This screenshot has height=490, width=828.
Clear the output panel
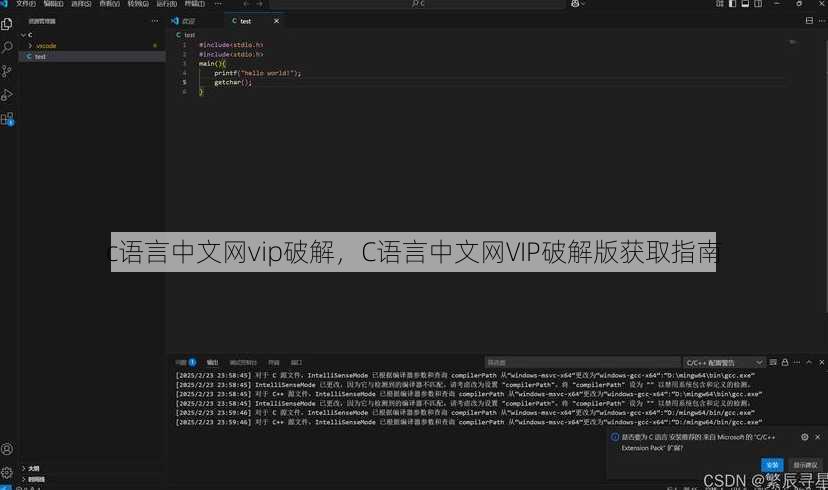point(773,362)
